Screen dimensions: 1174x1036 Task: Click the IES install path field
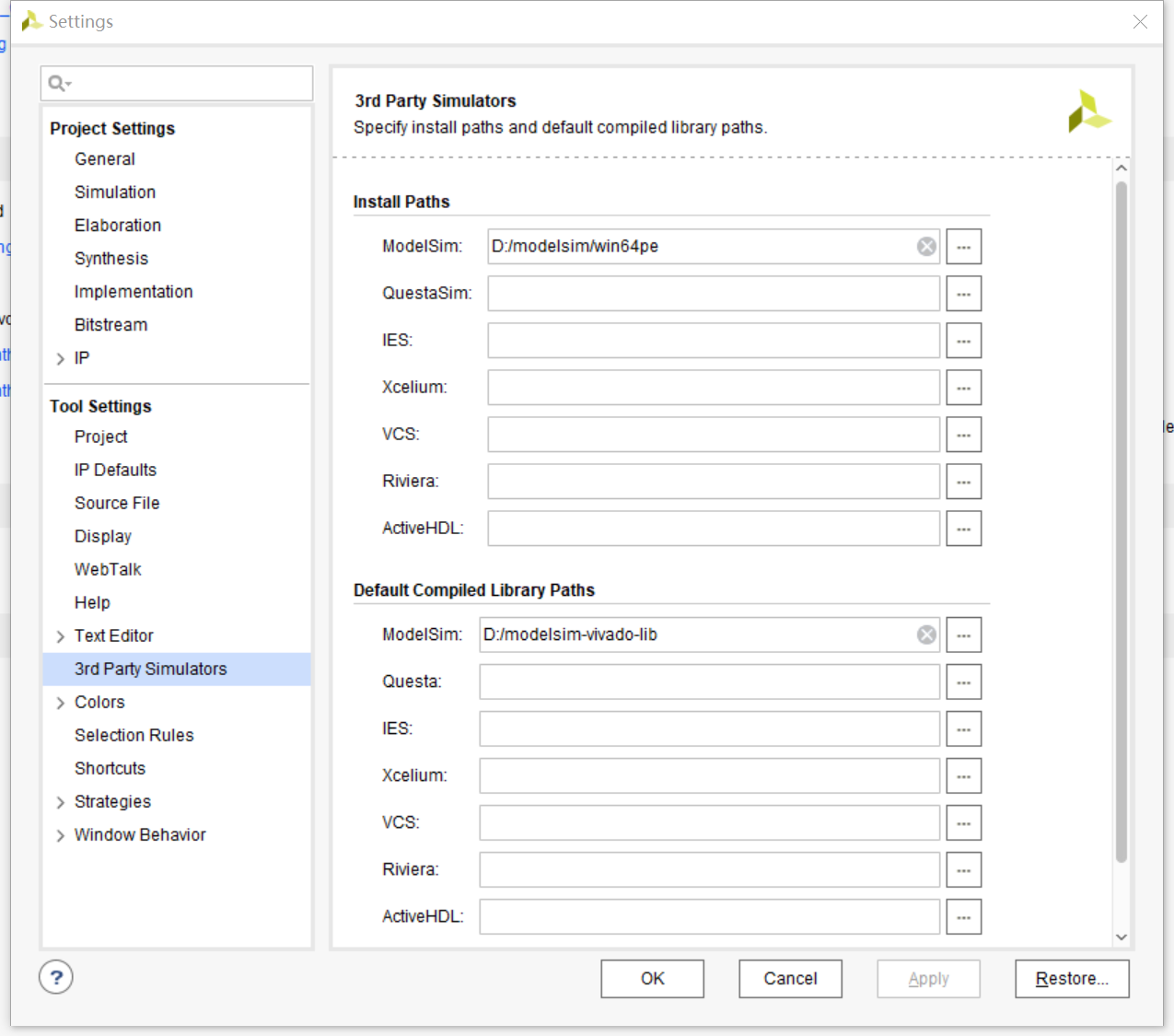coord(714,341)
